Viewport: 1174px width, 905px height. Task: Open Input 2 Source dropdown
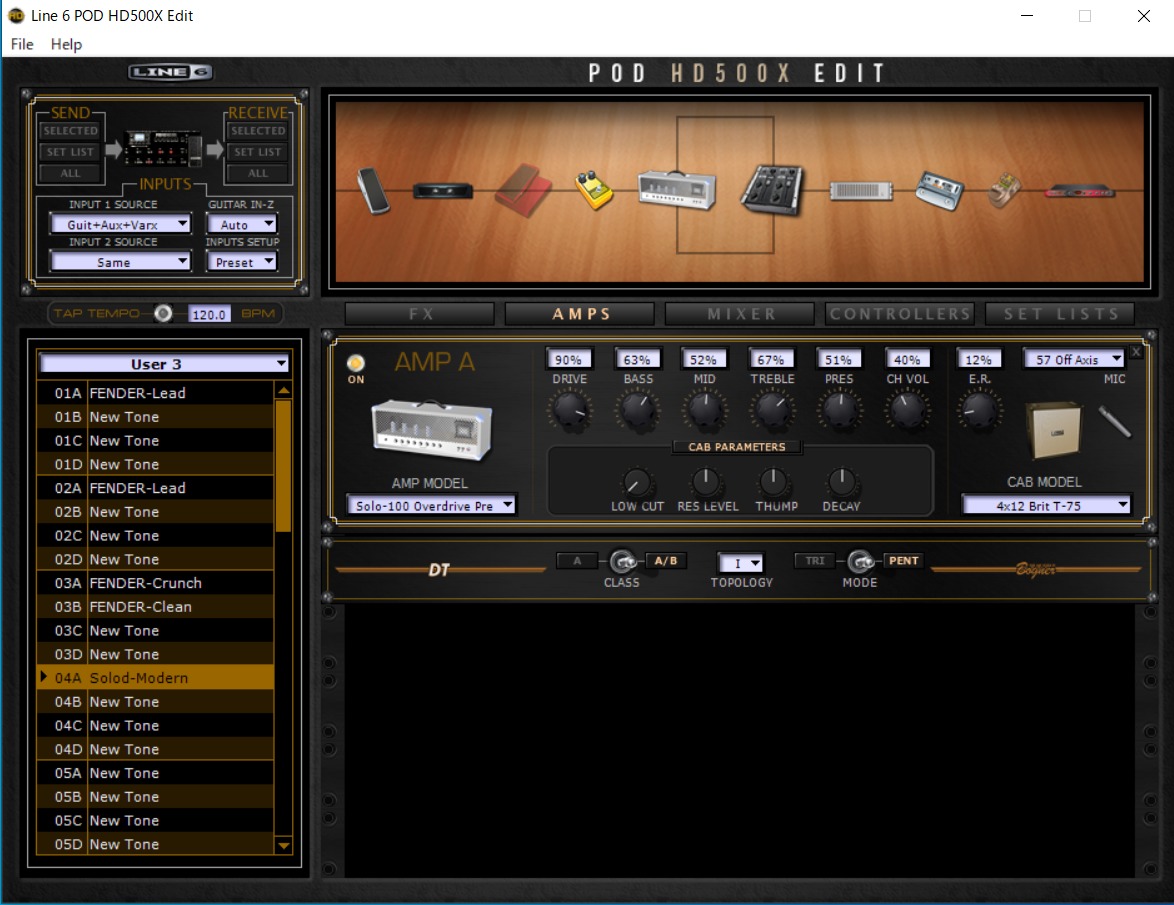[x=120, y=261]
